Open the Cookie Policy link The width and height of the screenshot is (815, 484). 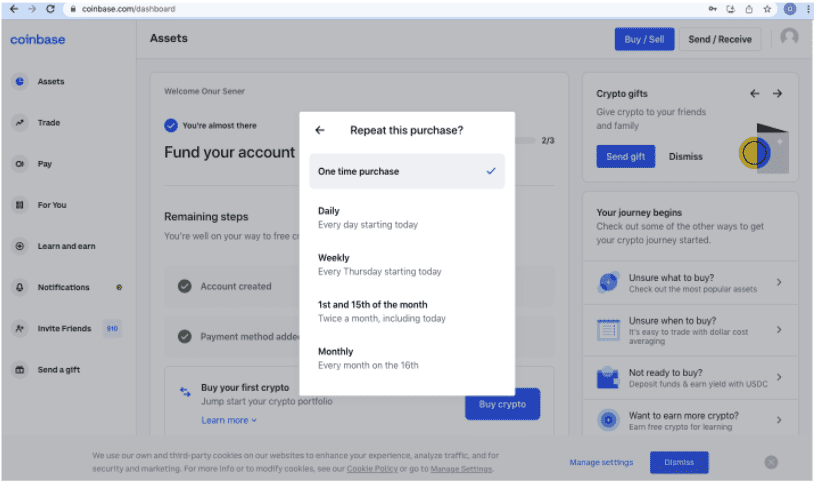(x=372, y=469)
